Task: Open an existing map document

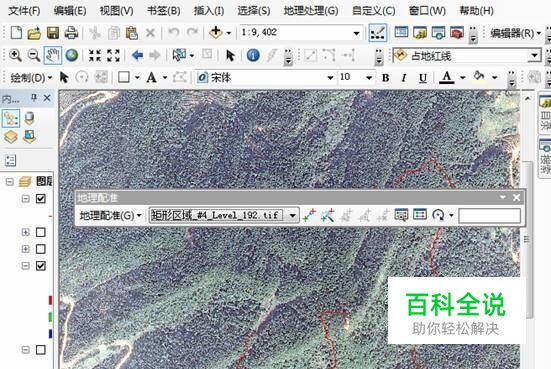Action: pos(34,33)
